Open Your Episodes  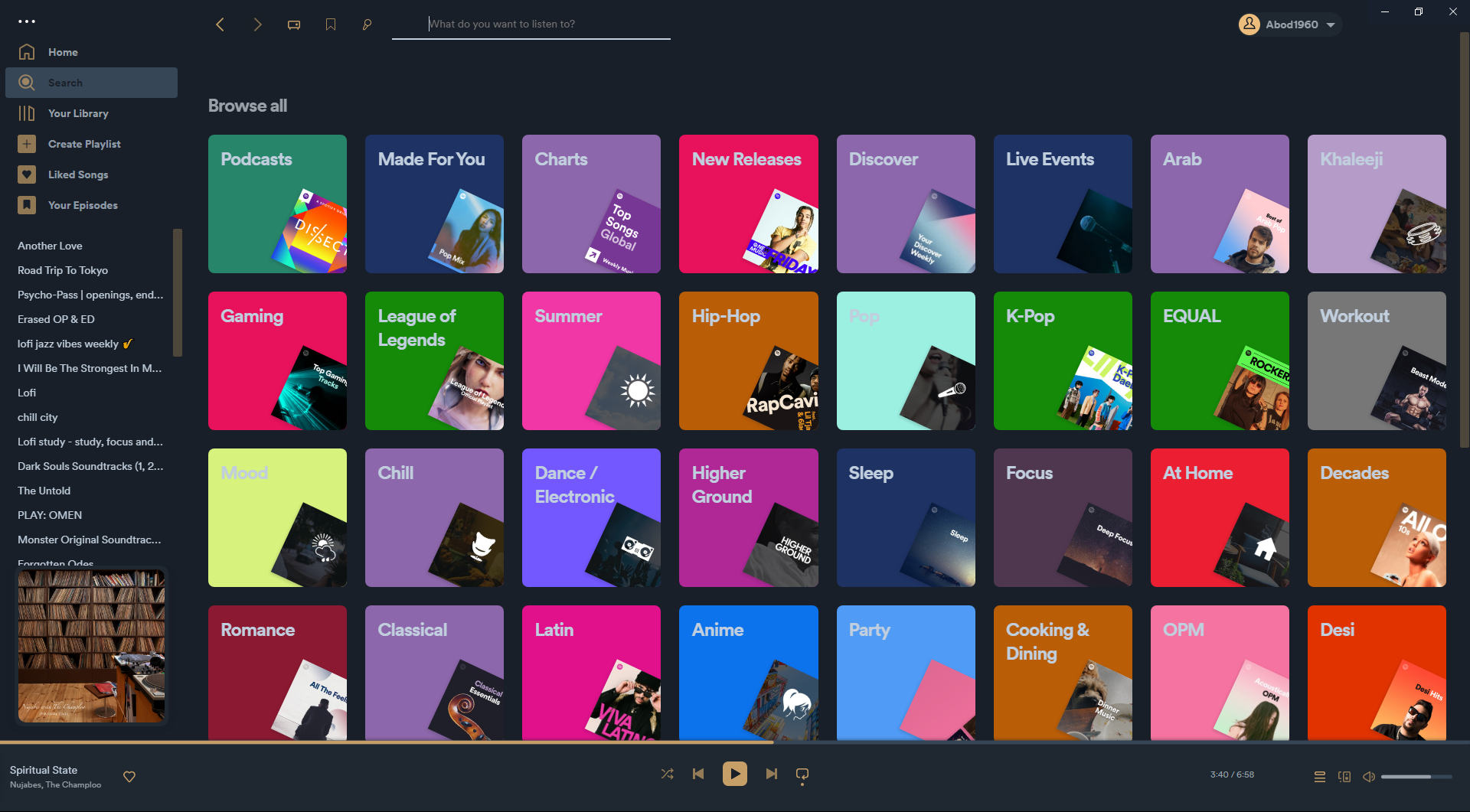(91, 205)
